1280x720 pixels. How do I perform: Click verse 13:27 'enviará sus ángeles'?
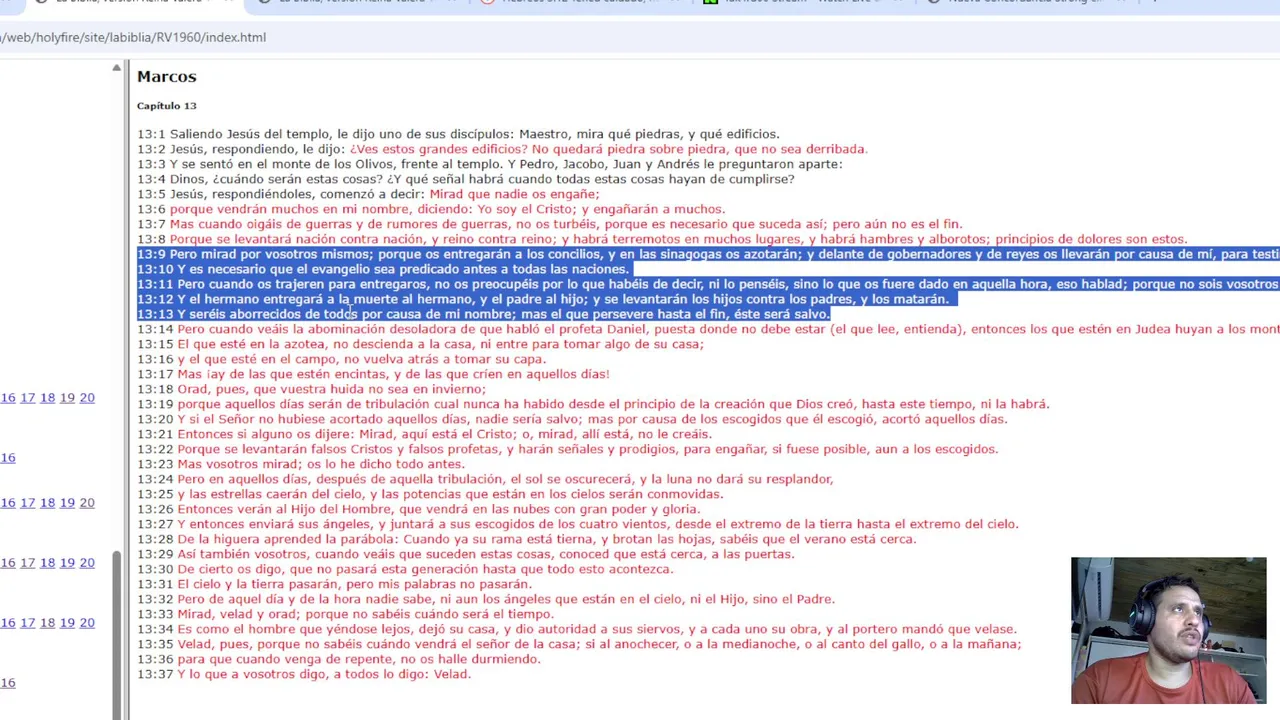click(578, 524)
